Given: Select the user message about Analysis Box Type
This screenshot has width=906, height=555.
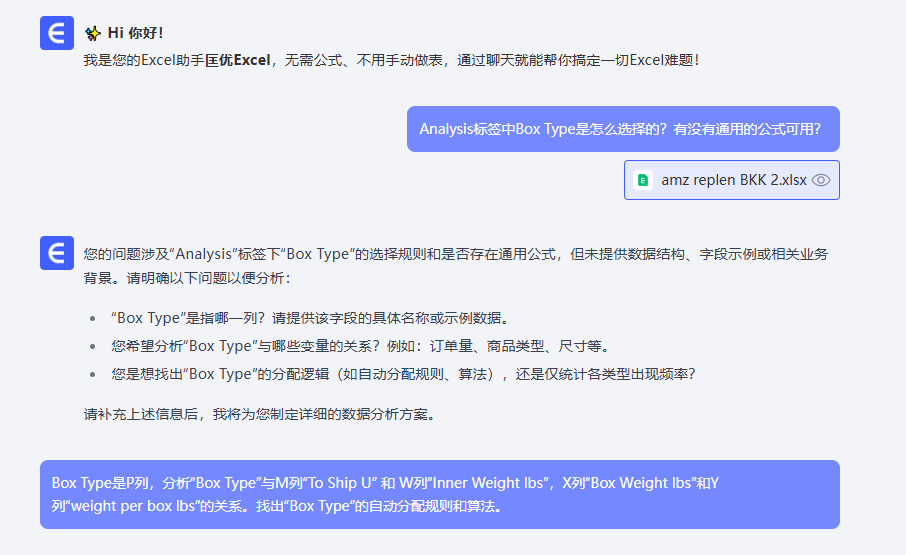Looking at the screenshot, I should [623, 129].
